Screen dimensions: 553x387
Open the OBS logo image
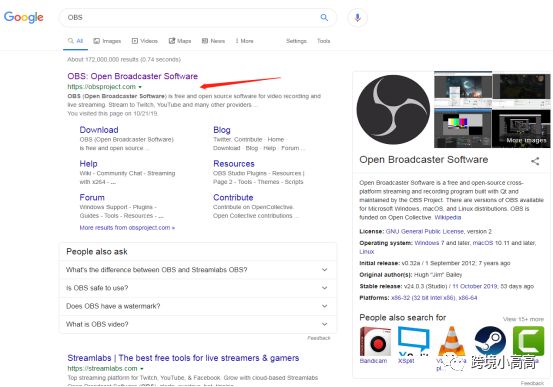[393, 109]
